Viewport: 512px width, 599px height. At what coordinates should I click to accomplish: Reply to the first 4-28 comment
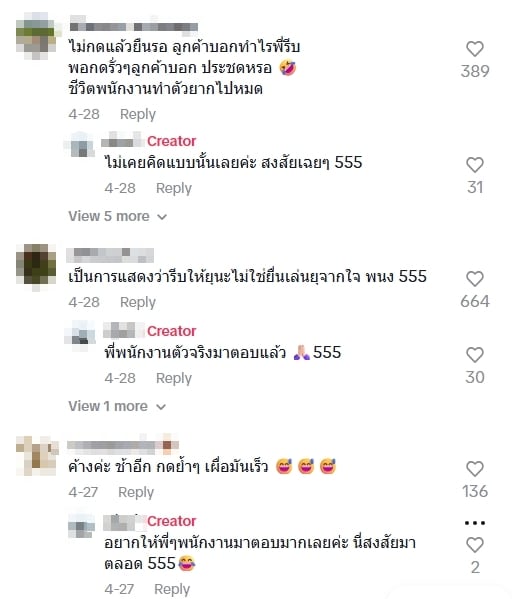(138, 114)
